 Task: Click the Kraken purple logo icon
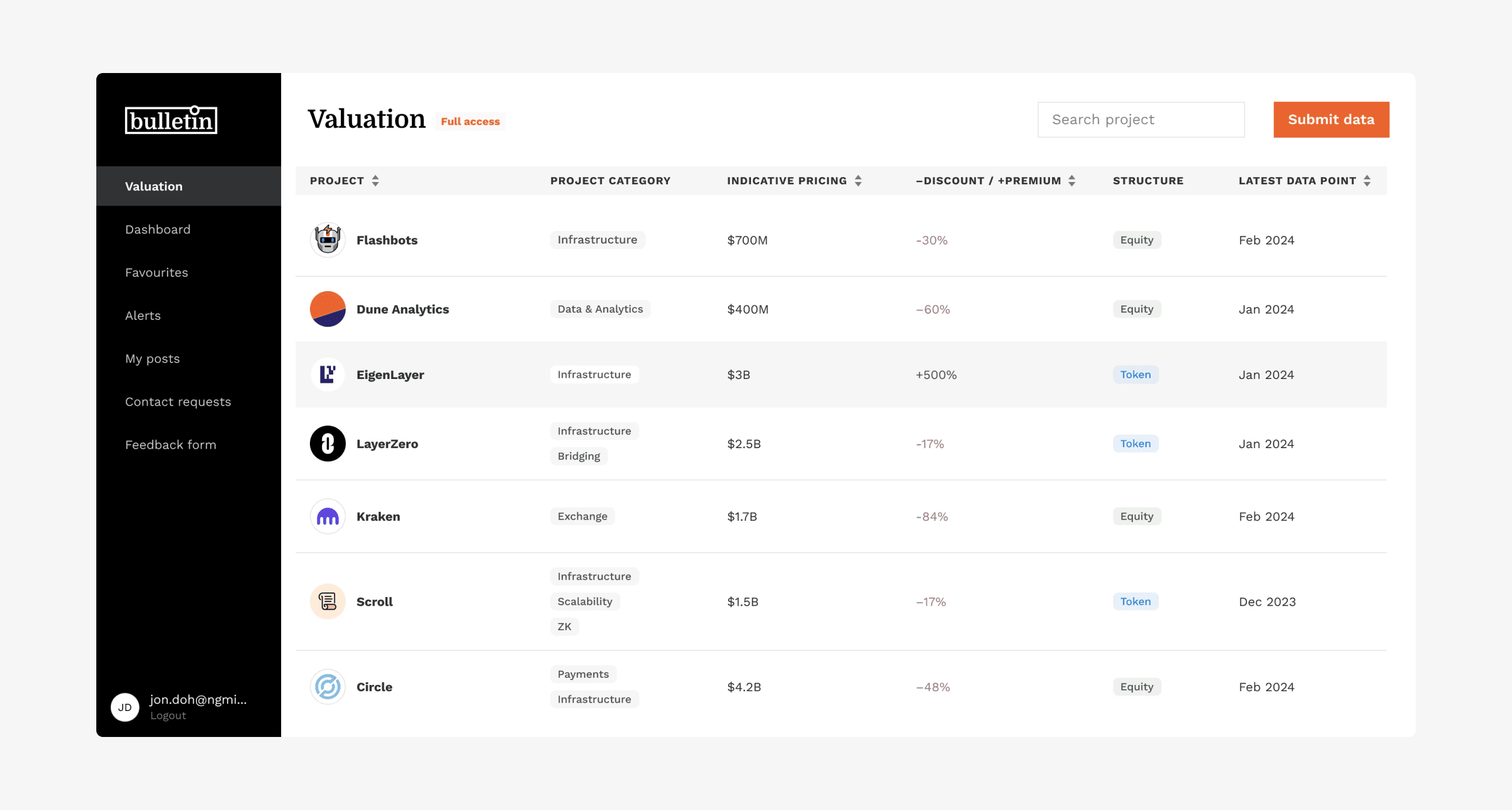[328, 517]
